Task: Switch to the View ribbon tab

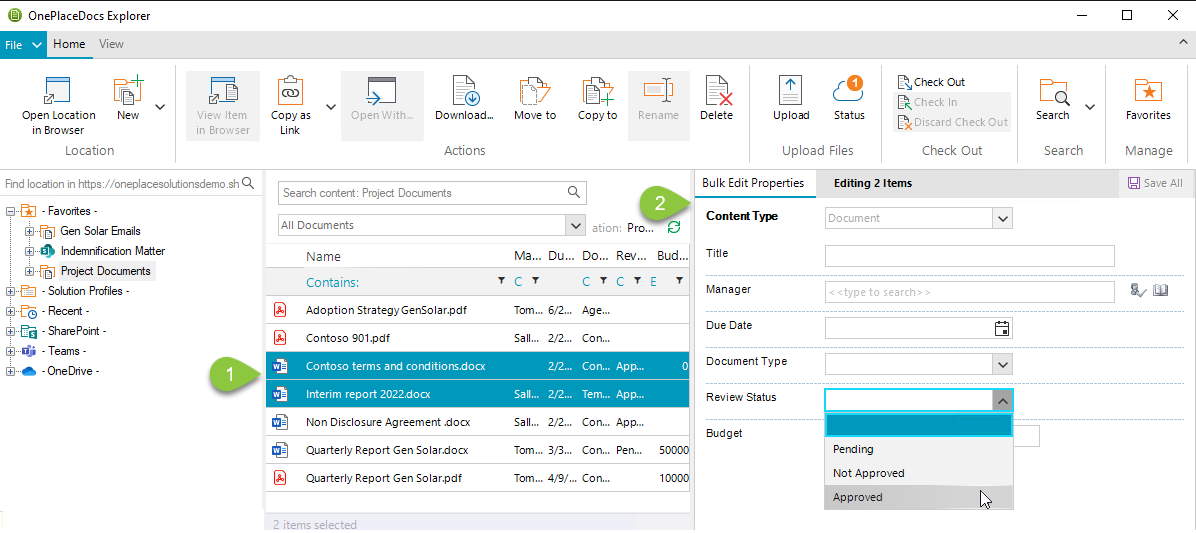Action: click(111, 44)
